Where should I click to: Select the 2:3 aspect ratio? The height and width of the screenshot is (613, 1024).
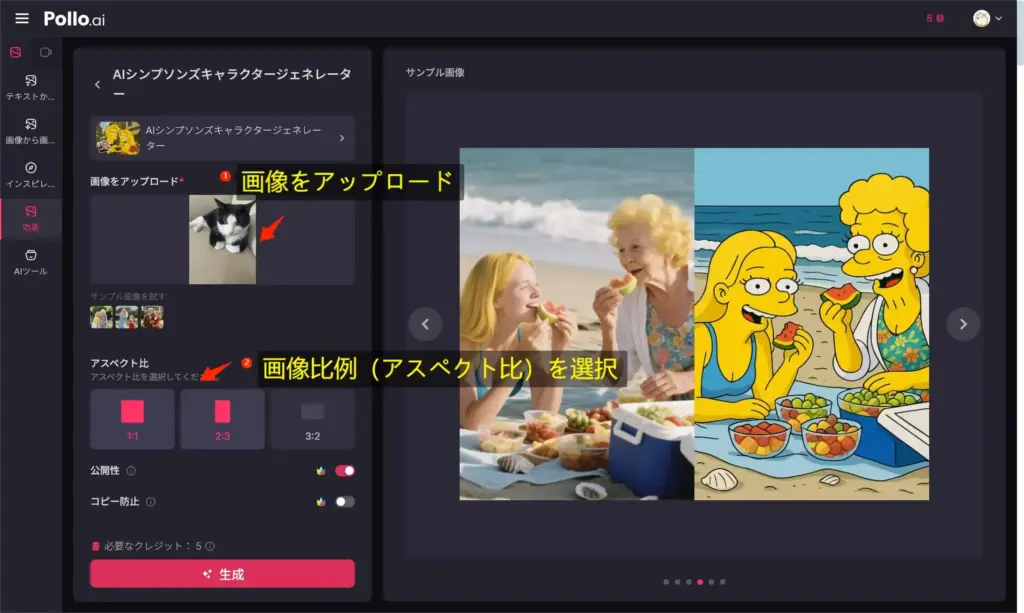tap(222, 419)
